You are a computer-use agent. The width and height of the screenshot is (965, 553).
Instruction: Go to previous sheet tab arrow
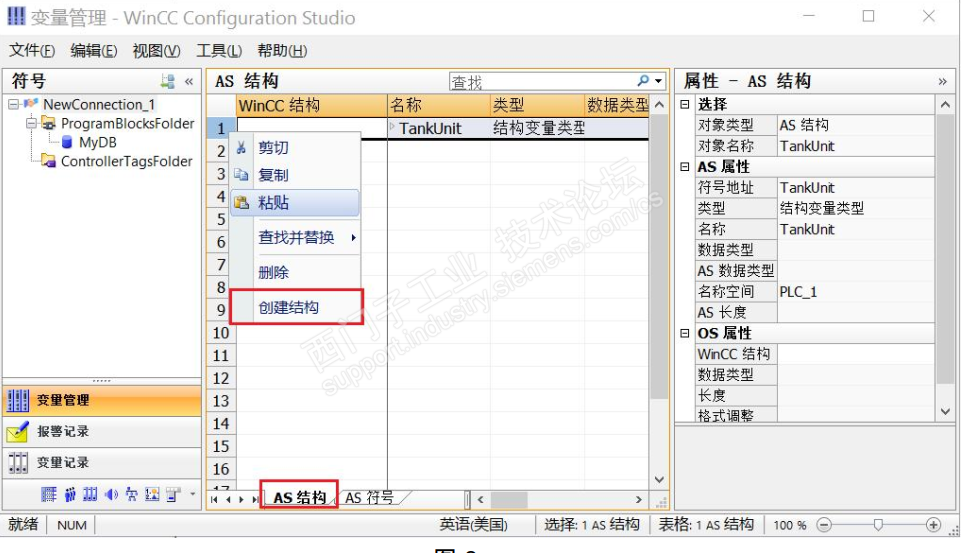pyautogui.click(x=228, y=499)
